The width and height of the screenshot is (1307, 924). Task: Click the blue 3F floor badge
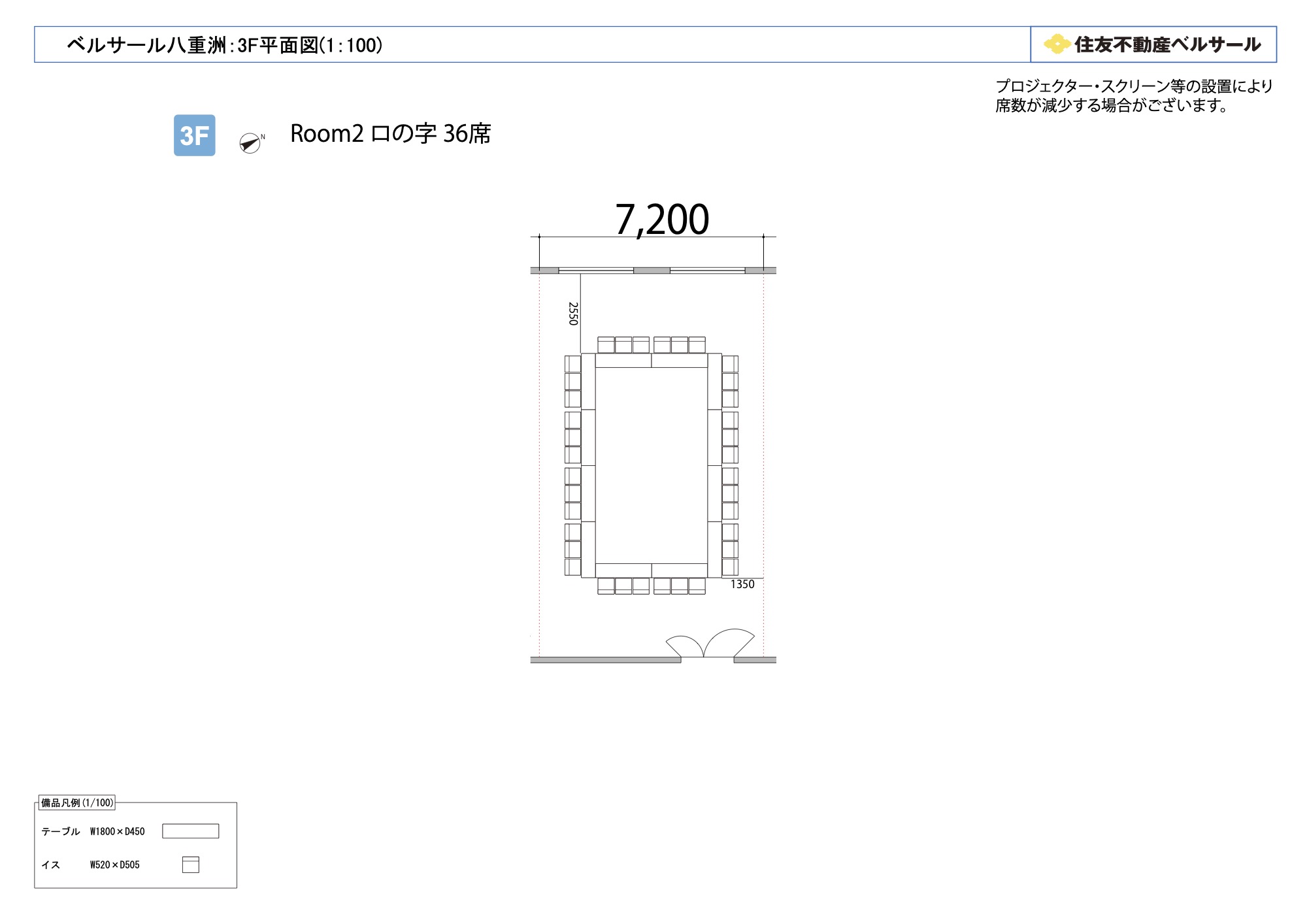(194, 135)
